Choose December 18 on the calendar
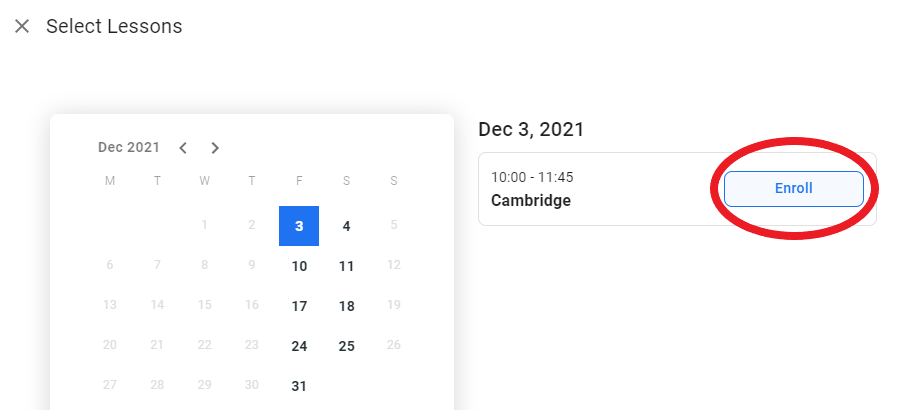Screen dimensions: 913x410 click(x=346, y=306)
